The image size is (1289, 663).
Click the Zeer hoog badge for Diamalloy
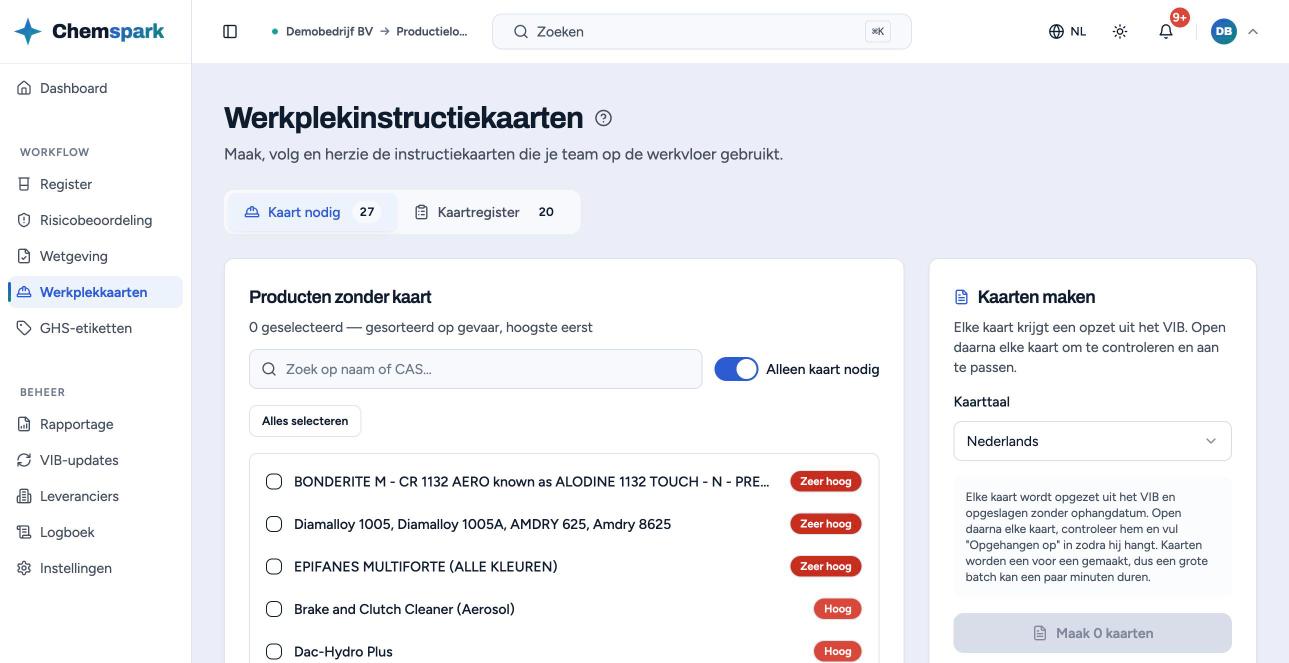[x=826, y=524]
